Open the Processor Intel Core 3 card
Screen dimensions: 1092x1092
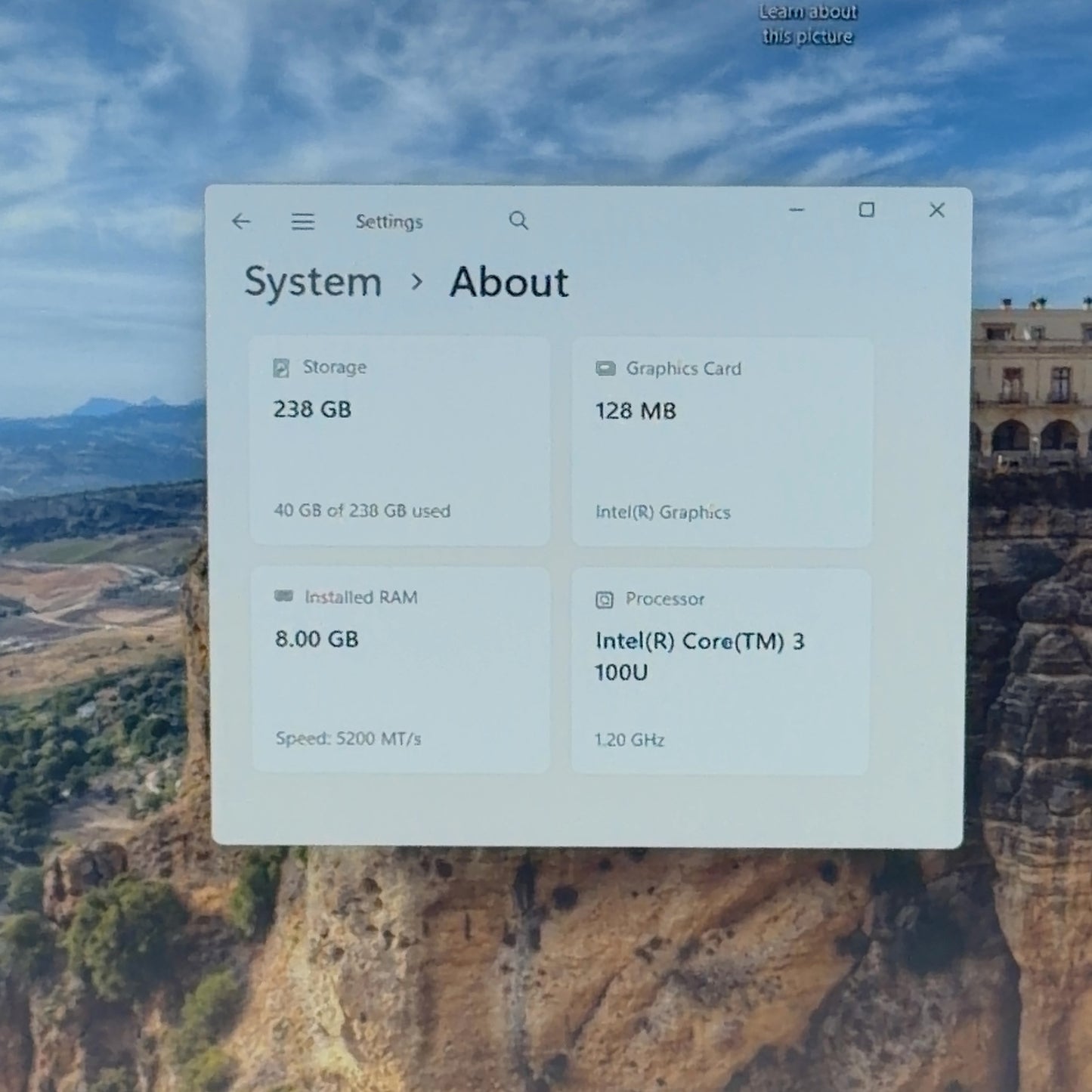[x=720, y=671]
